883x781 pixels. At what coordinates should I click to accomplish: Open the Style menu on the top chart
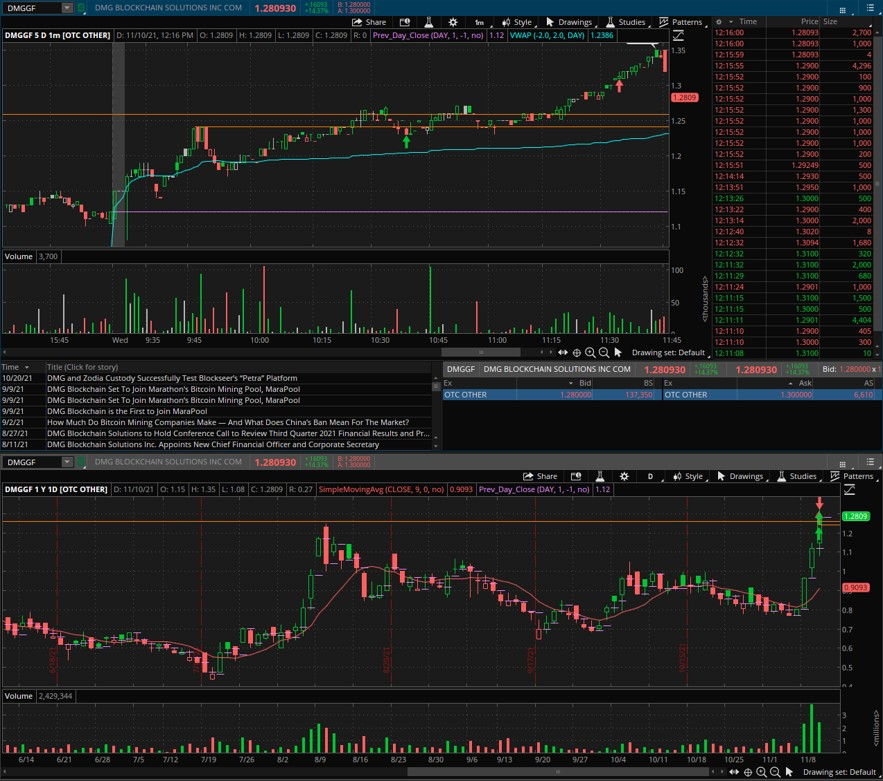point(517,22)
